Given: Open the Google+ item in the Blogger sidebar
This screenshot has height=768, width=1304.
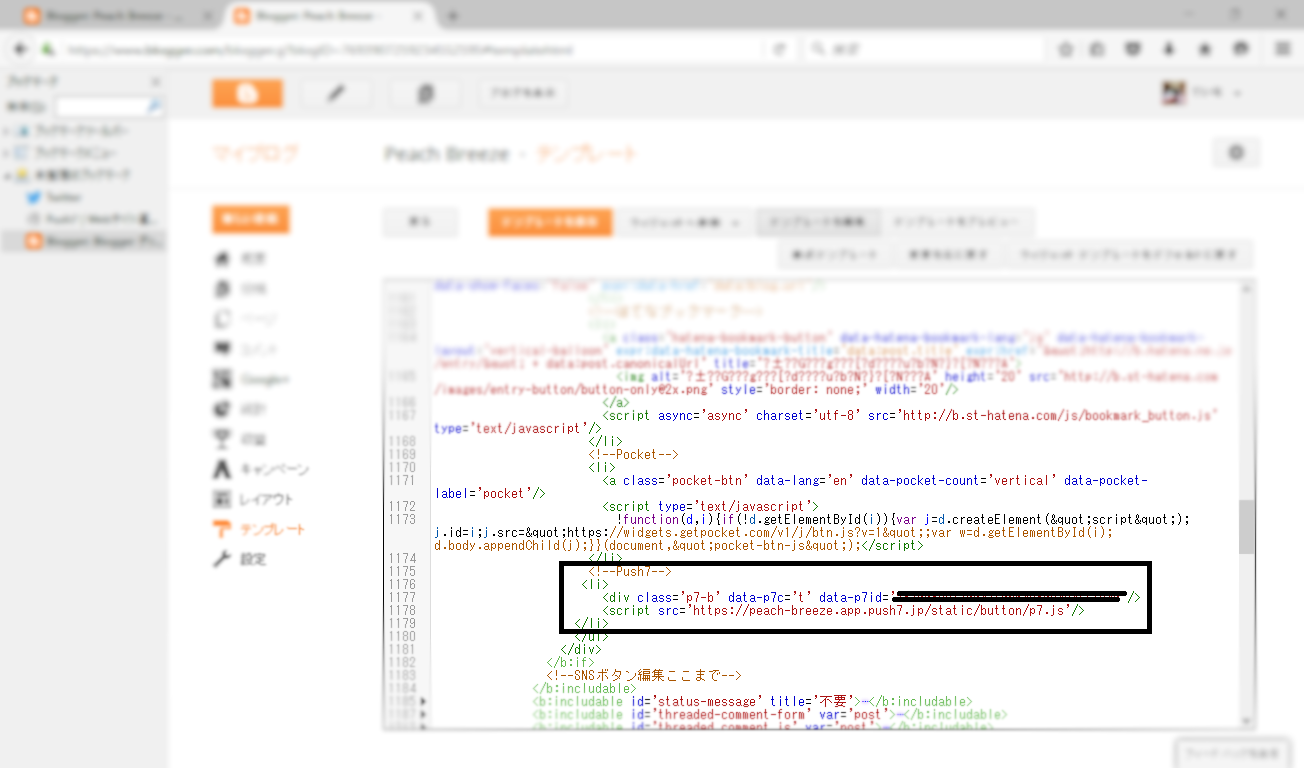Looking at the screenshot, I should [251, 379].
